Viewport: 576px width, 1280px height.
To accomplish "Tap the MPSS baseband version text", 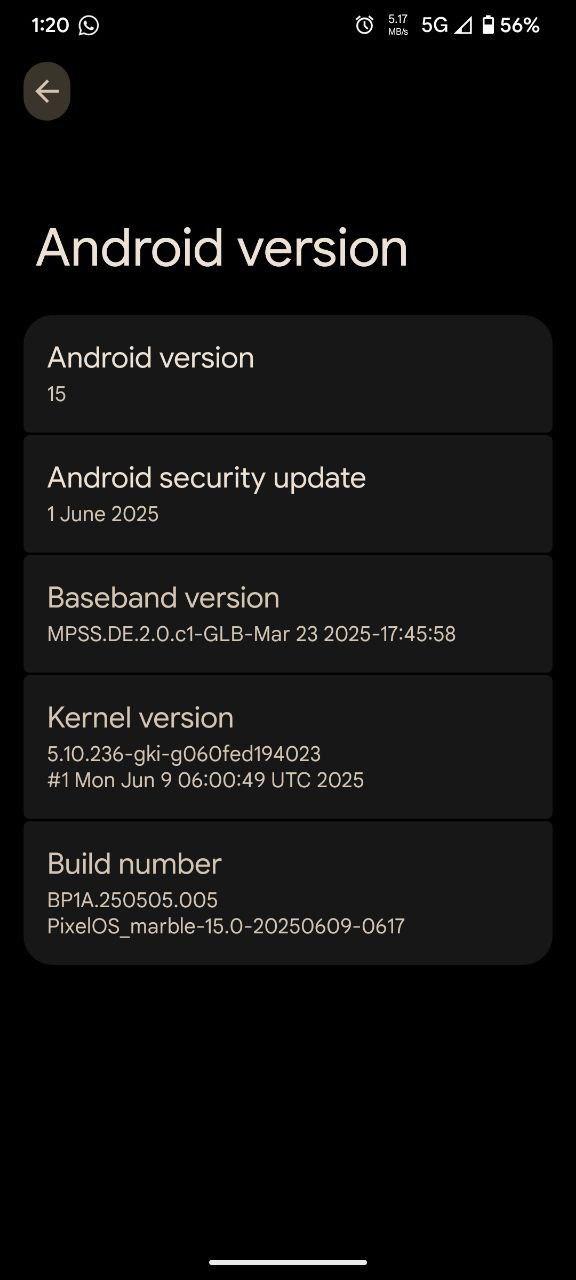I will pyautogui.click(x=251, y=634).
